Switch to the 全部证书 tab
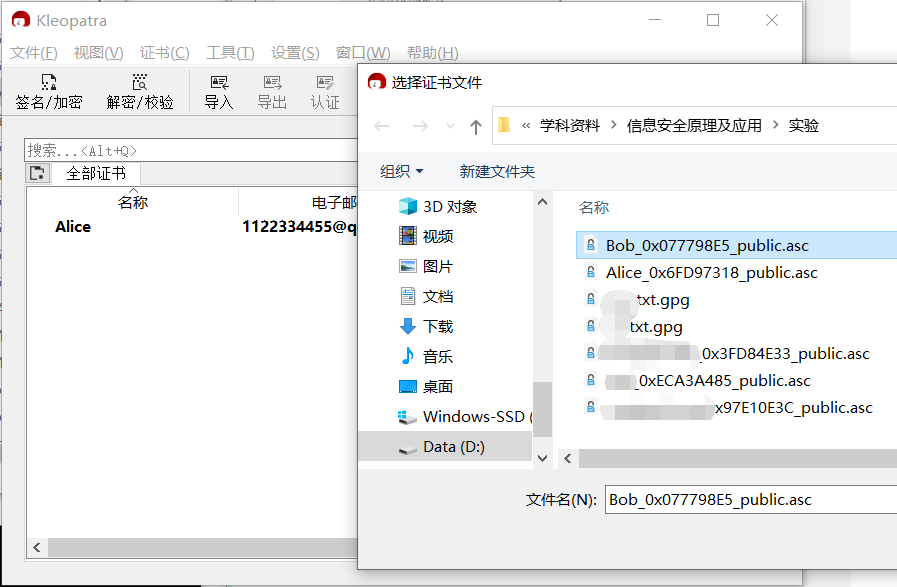897x587 pixels. [96, 173]
